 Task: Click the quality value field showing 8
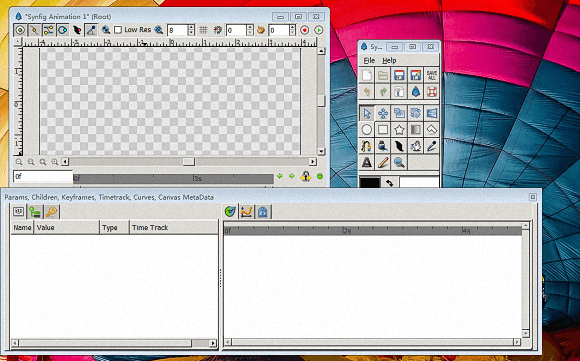coord(177,30)
